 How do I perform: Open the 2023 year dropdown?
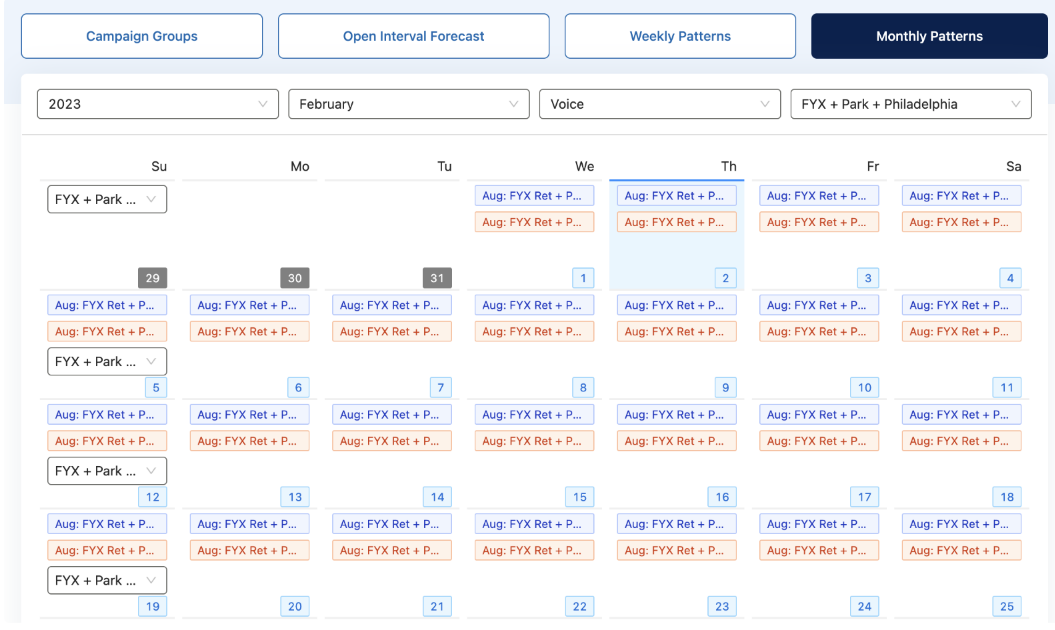157,103
